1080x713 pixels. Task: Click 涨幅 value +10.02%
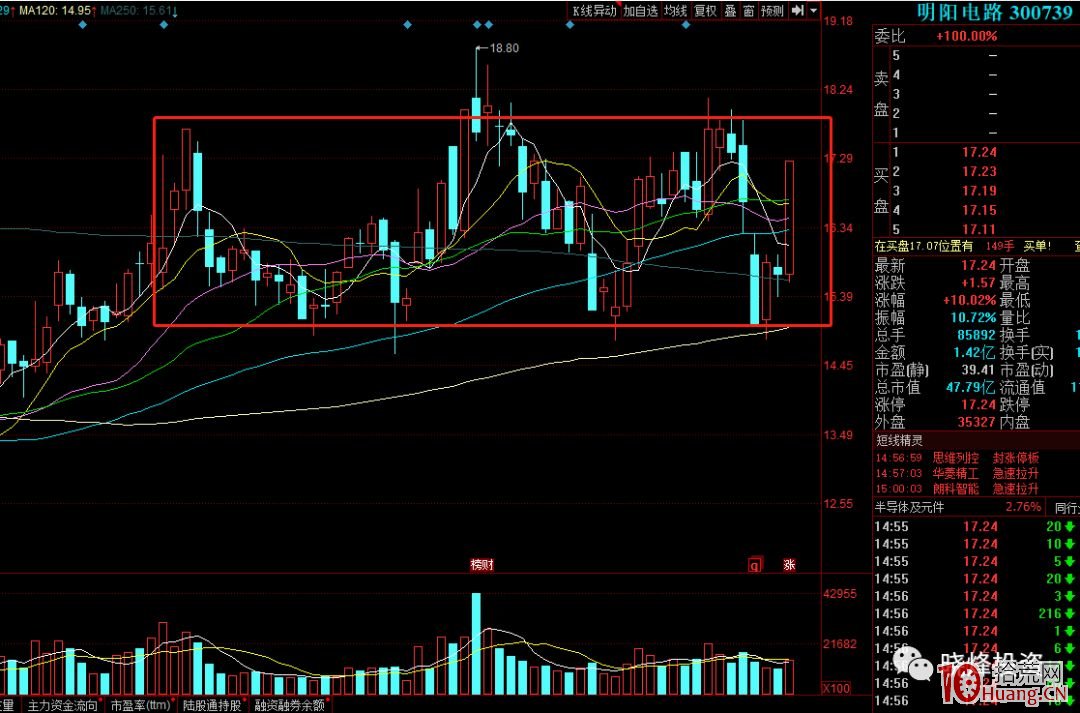(970, 300)
